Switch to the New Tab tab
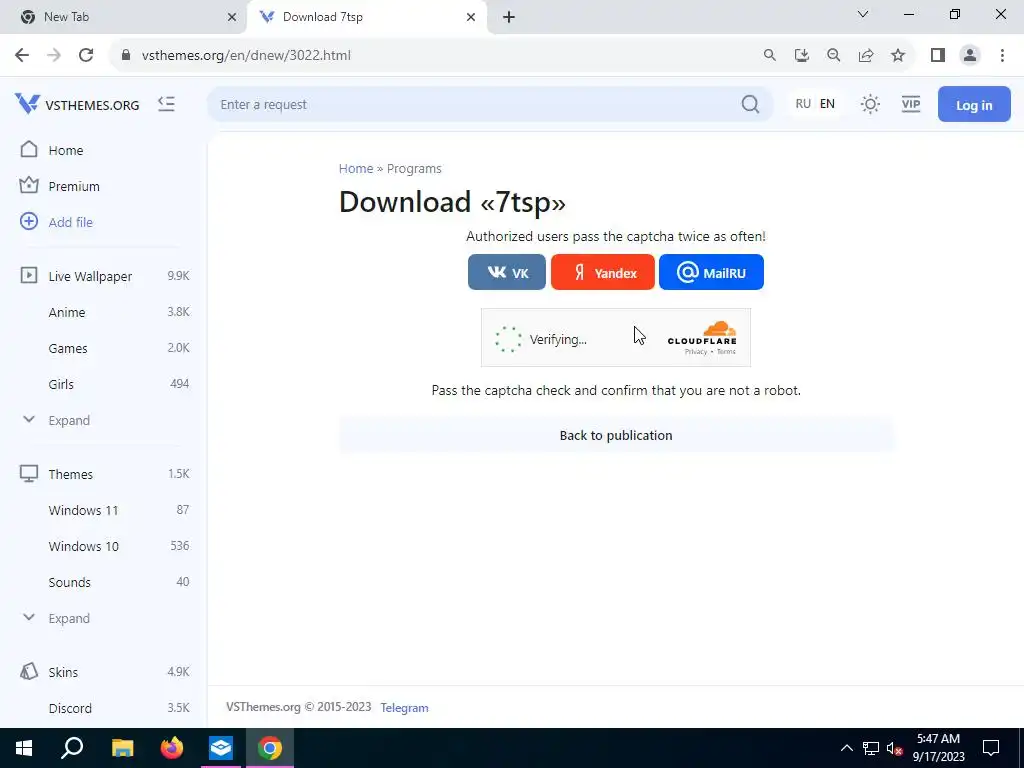 123,17
